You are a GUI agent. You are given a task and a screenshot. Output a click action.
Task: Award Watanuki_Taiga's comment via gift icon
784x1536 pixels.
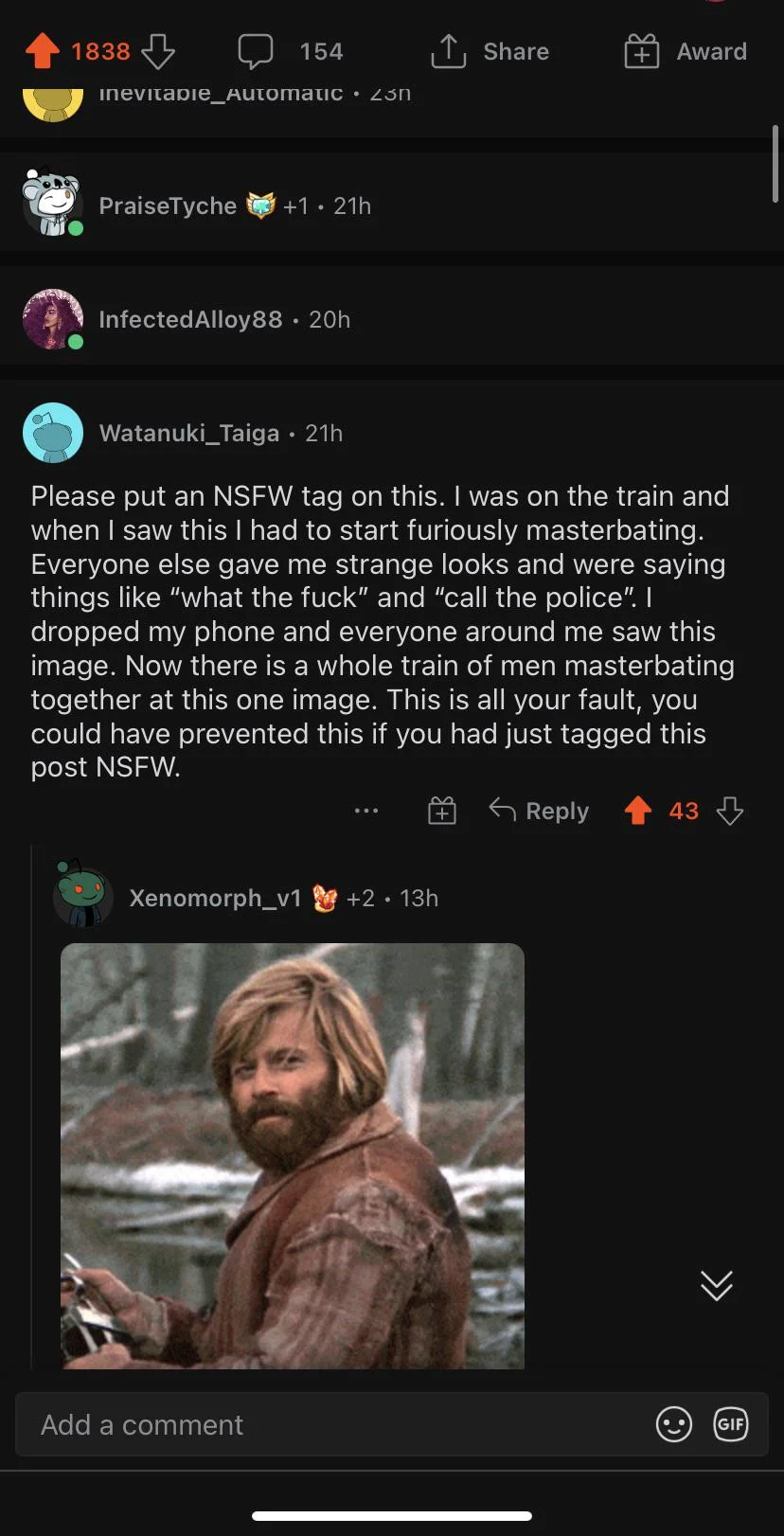click(442, 811)
